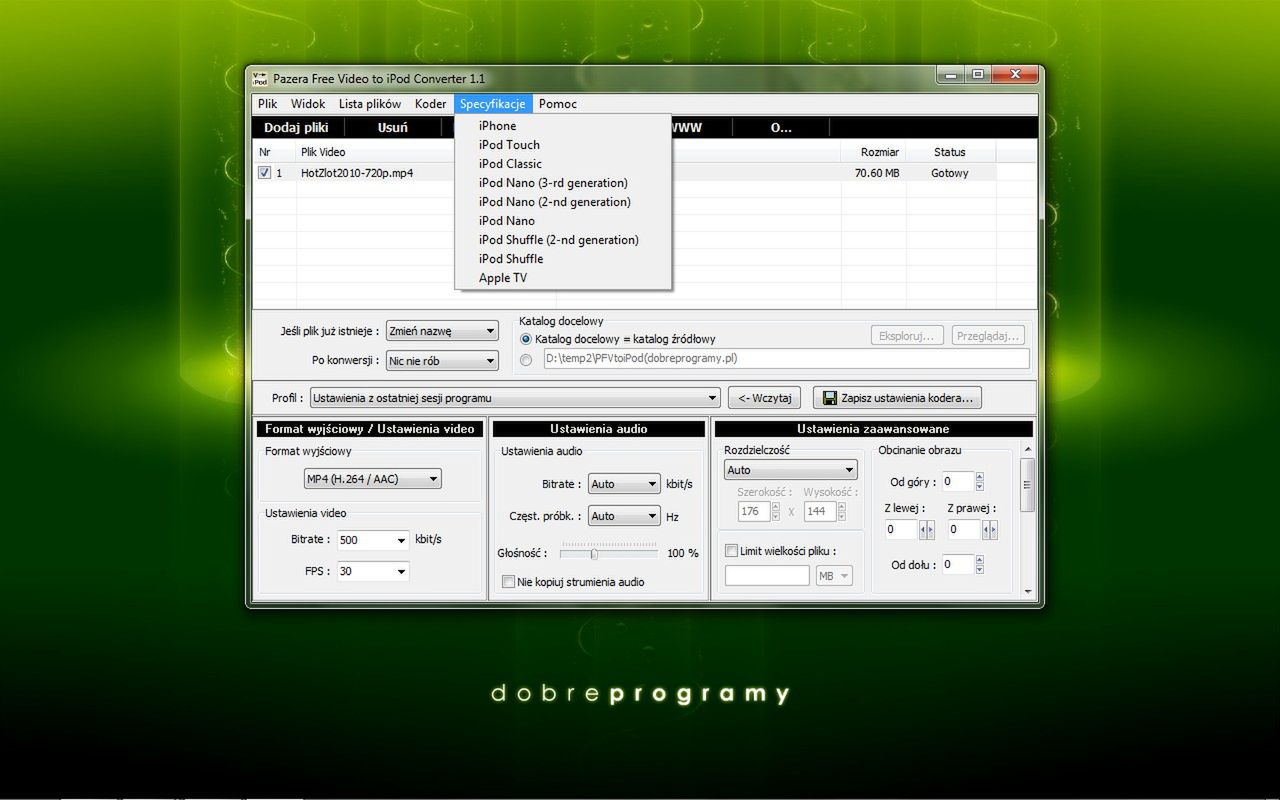Close the Specyfikacje menu
Viewport: 1280px width, 800px height.
pyautogui.click(x=493, y=104)
